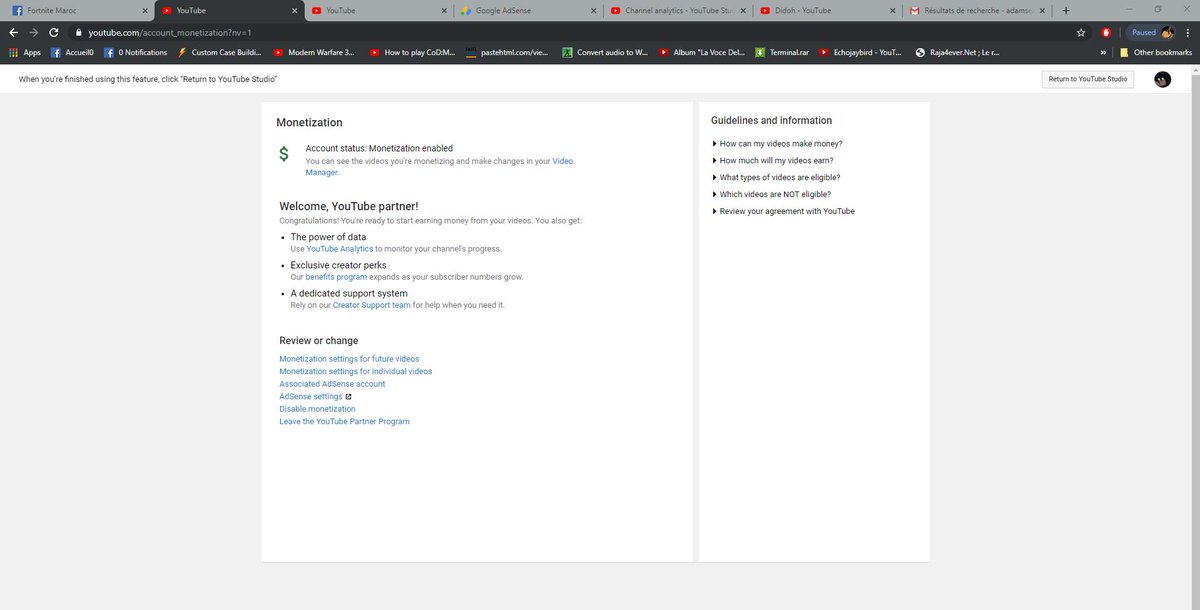The image size is (1200, 610).
Task: Close the Fortnite Maroc tab
Action: (144, 11)
